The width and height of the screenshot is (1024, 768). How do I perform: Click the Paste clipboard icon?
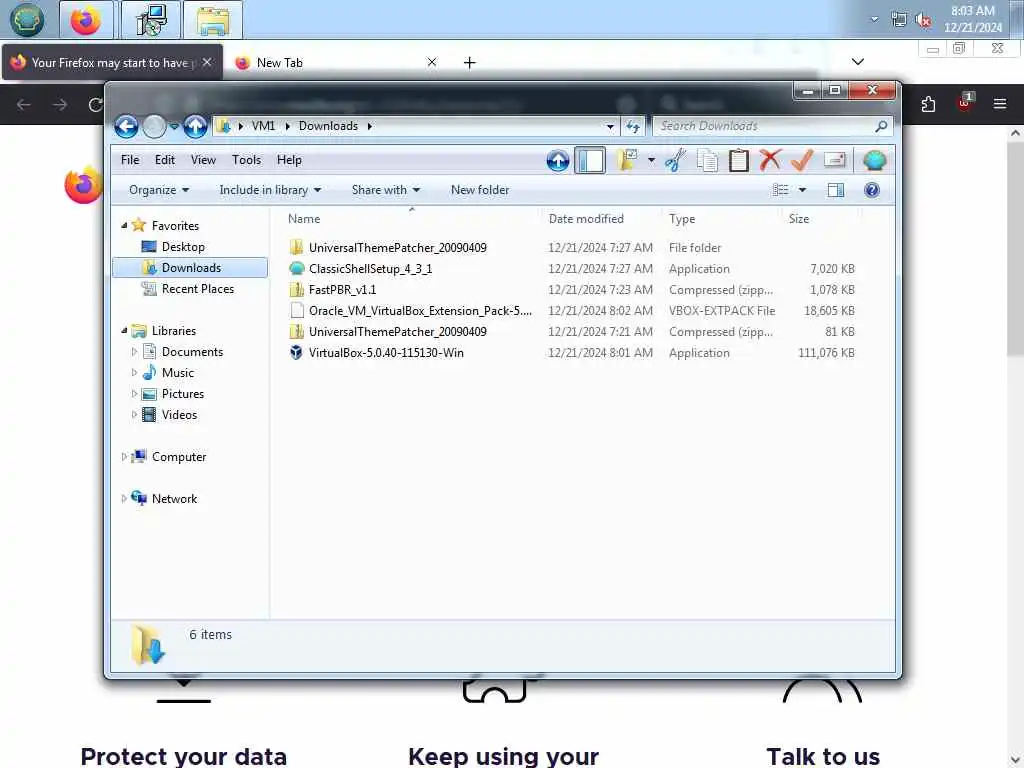[739, 161]
